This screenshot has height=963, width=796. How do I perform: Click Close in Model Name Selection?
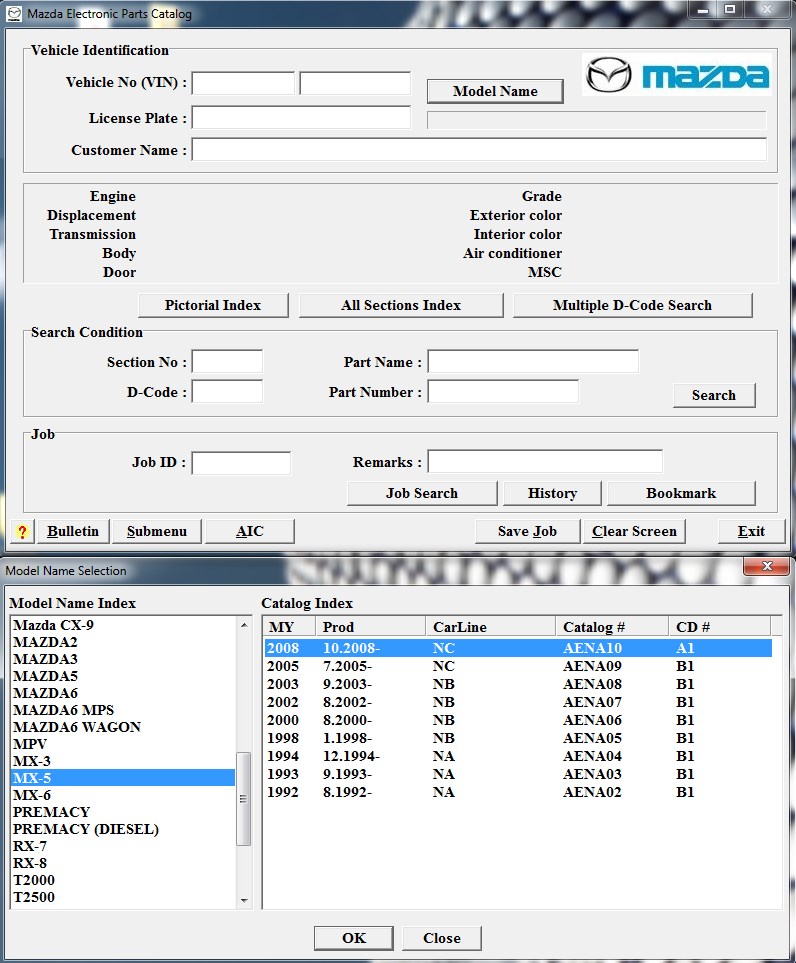pos(442,938)
